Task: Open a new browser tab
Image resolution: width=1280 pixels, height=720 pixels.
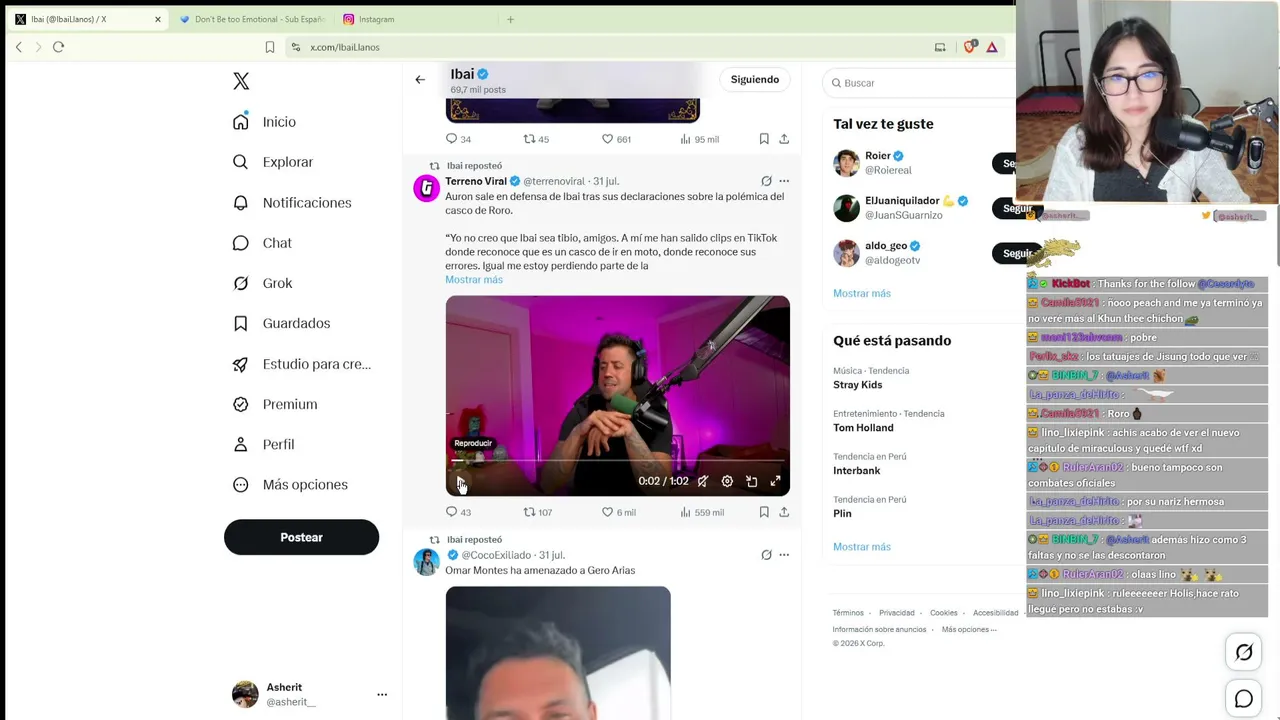Action: coord(510,19)
